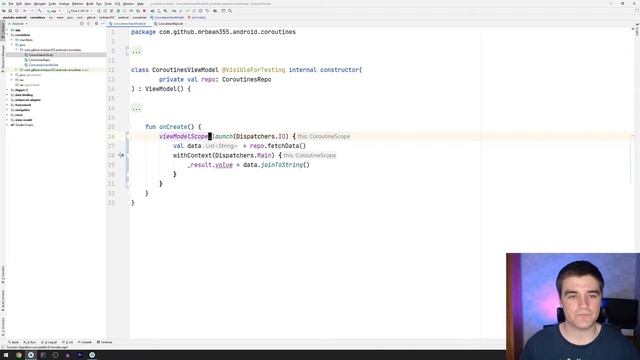The height and width of the screenshot is (360, 640).
Task: Open the Help menu
Action: pos(140,4)
